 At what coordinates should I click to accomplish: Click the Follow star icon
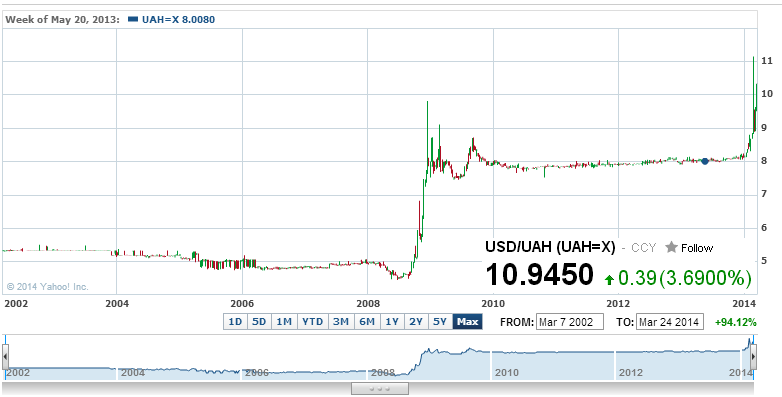pyautogui.click(x=671, y=247)
